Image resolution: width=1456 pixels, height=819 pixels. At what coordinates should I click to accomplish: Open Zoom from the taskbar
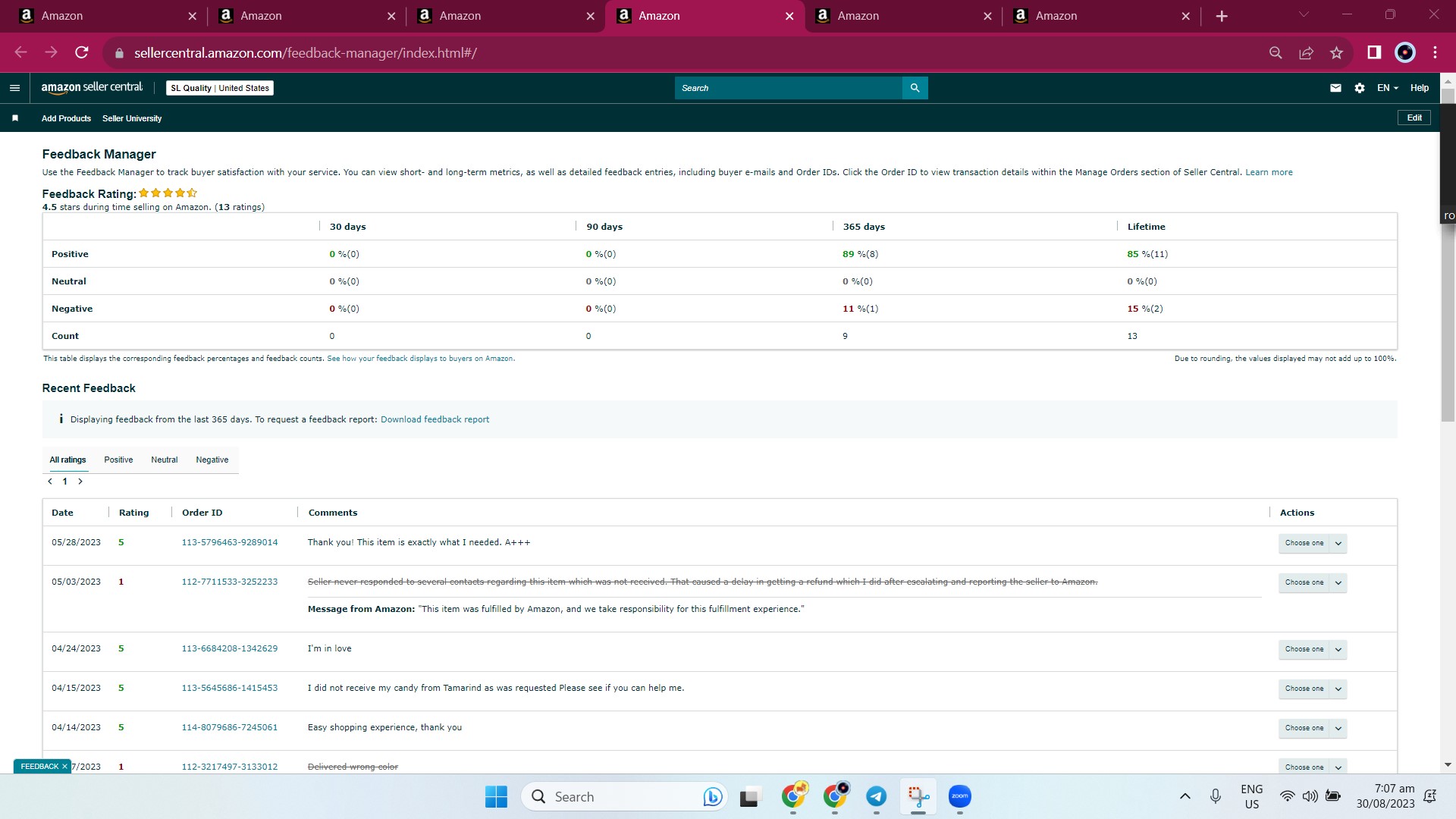coord(960,796)
